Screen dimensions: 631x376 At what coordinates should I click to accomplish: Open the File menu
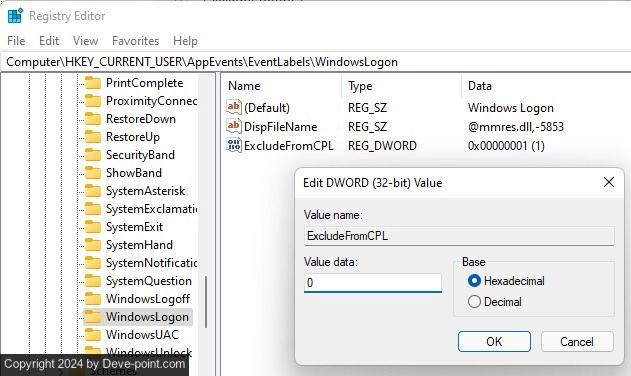[16, 41]
